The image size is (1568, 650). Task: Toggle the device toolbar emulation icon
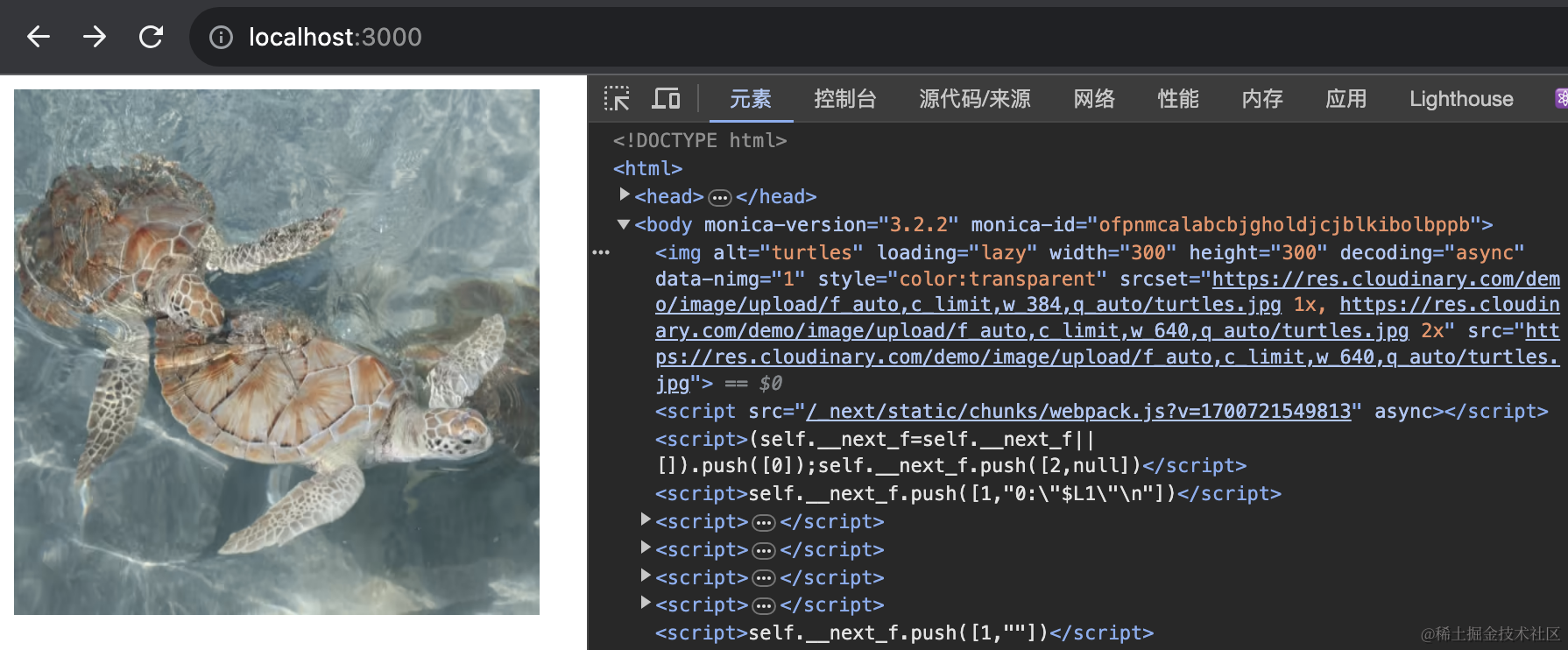[666, 98]
